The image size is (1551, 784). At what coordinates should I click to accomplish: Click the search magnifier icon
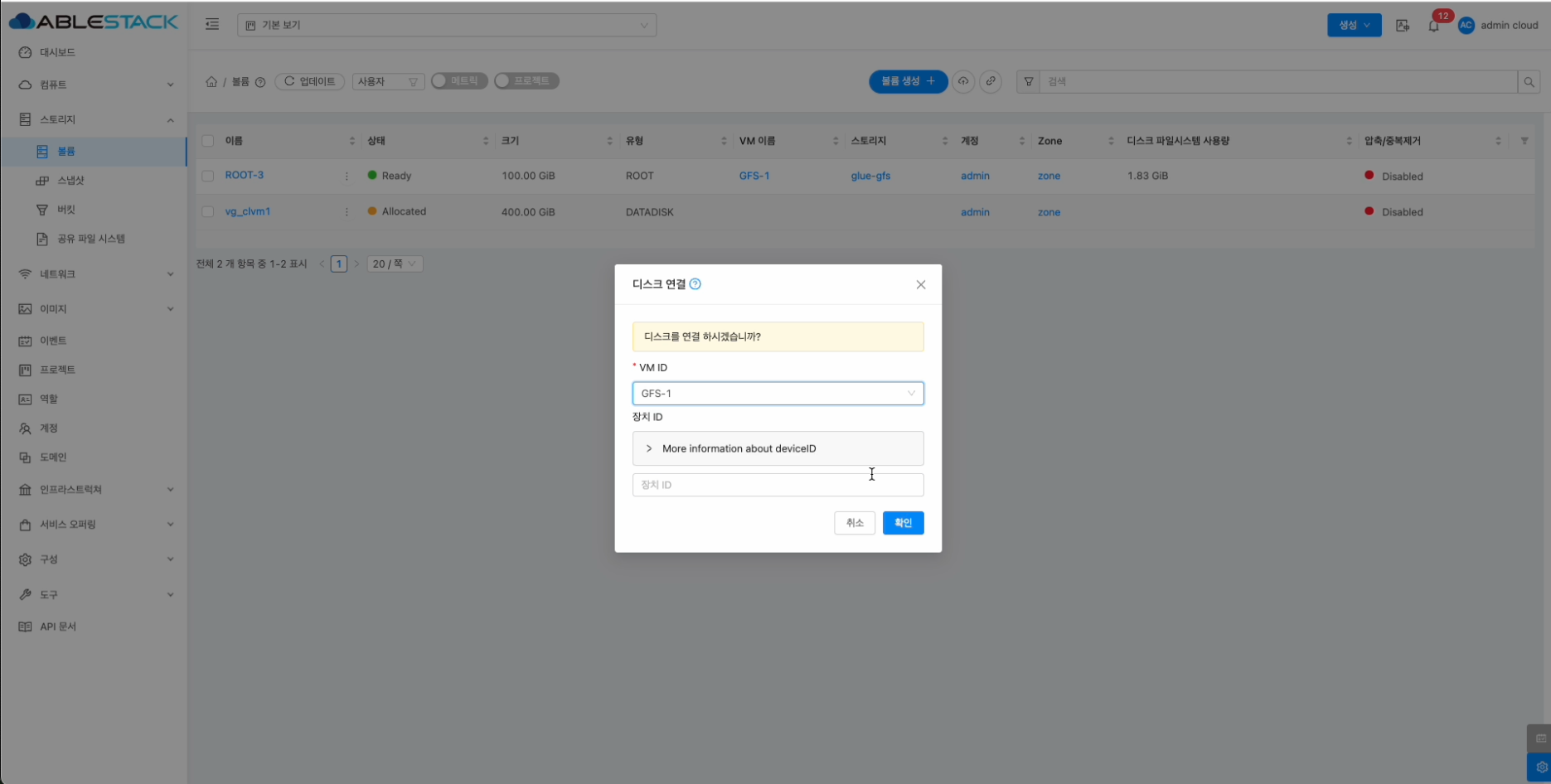tap(1529, 81)
